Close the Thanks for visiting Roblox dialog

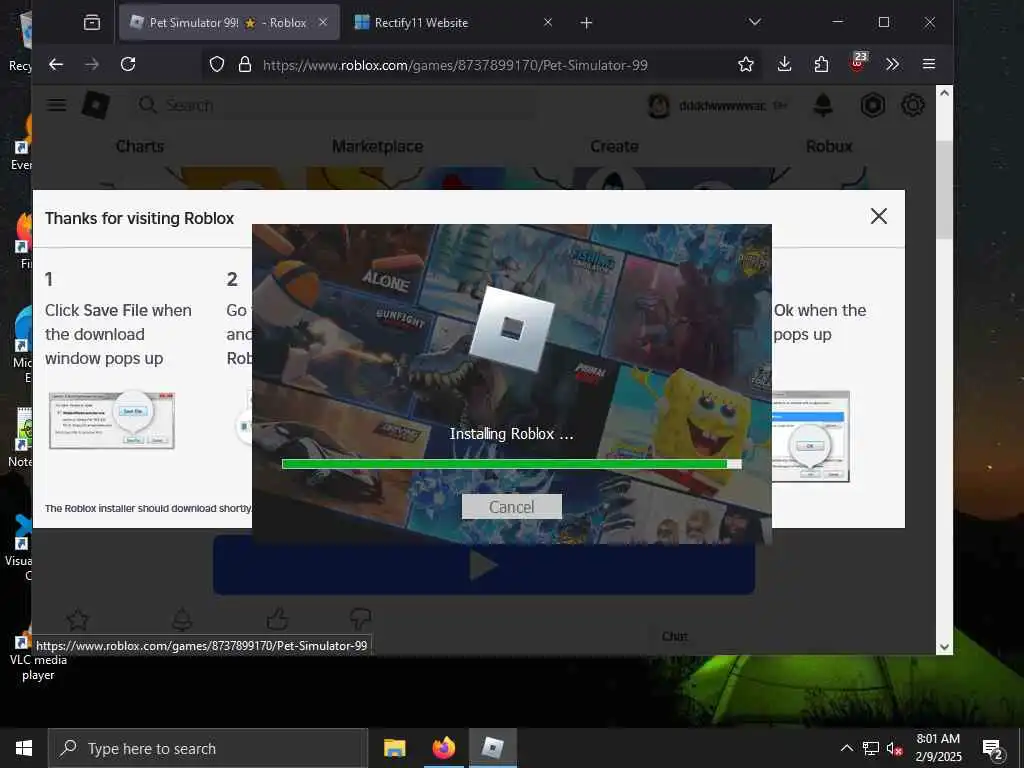click(878, 216)
